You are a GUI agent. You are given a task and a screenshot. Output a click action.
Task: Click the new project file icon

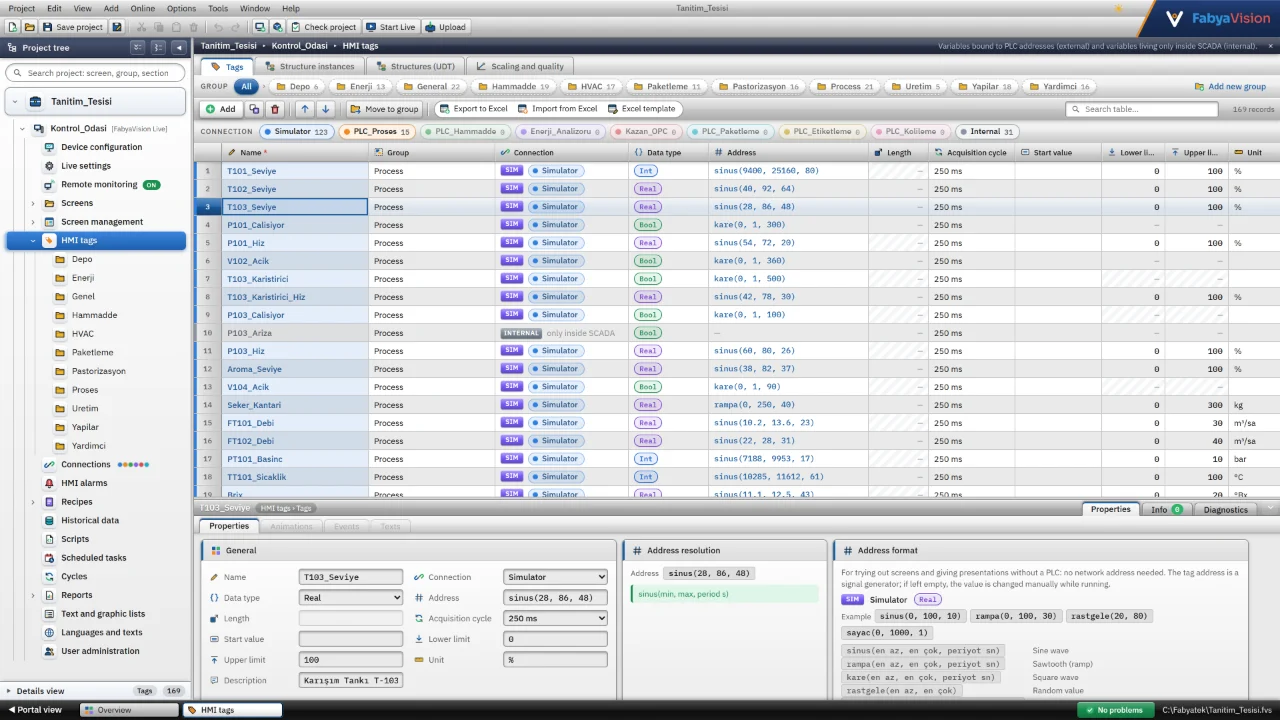[13, 27]
